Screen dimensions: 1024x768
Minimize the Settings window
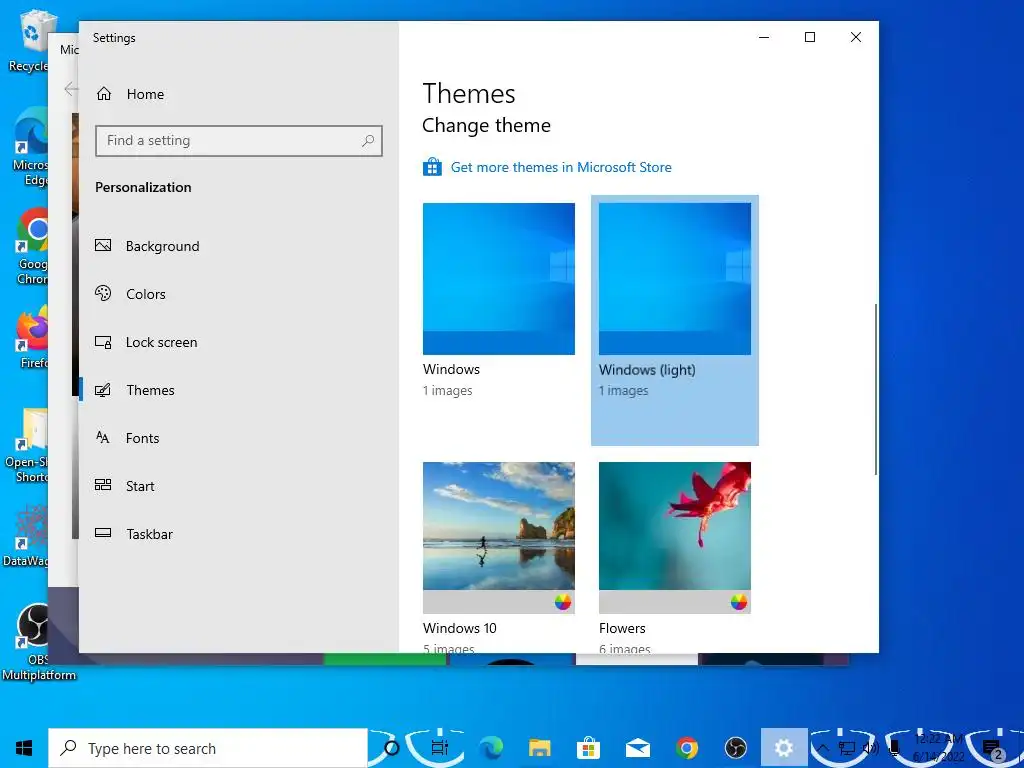tap(764, 37)
